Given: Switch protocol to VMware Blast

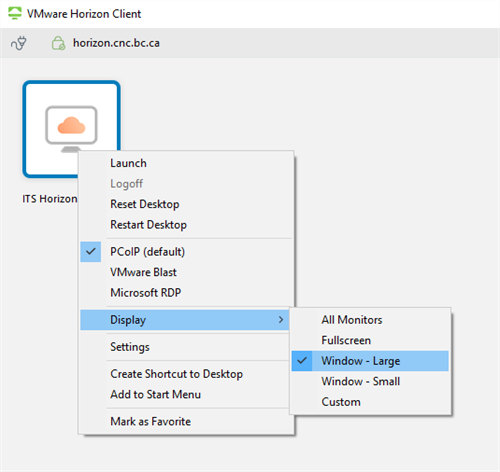Looking at the screenshot, I should [x=187, y=272].
